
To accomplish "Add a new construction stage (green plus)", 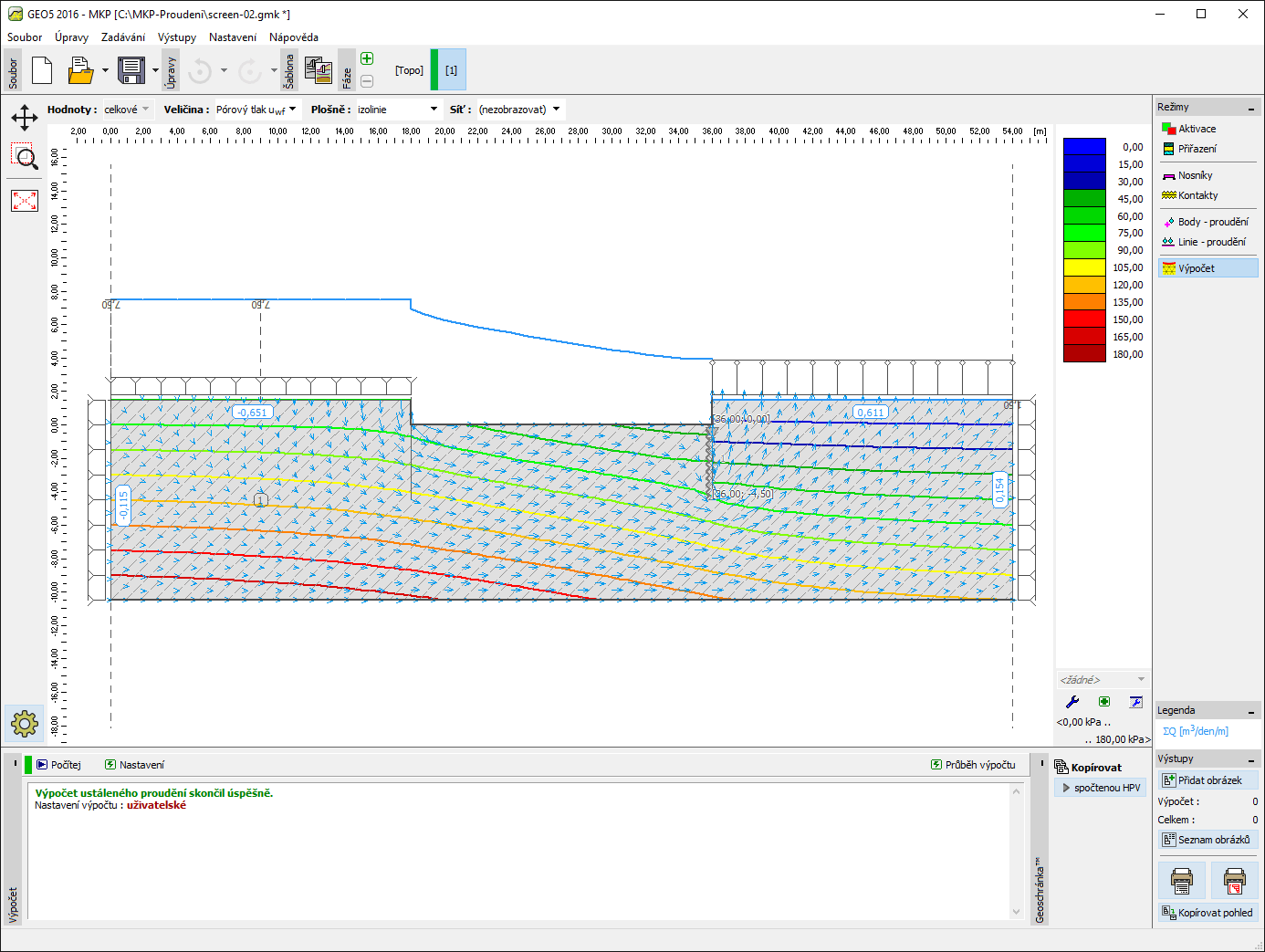I will pyautogui.click(x=367, y=58).
